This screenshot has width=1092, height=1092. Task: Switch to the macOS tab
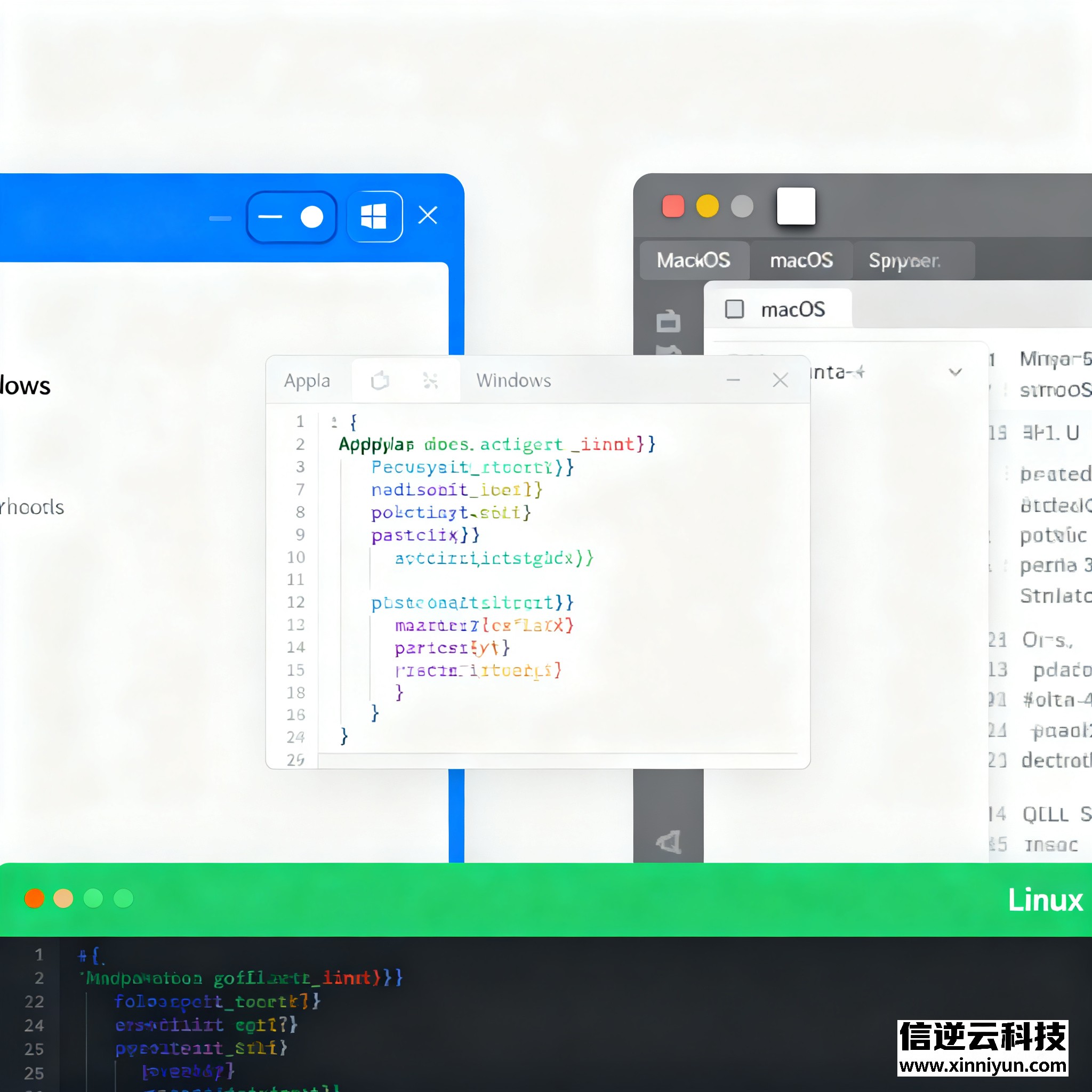pos(801,261)
